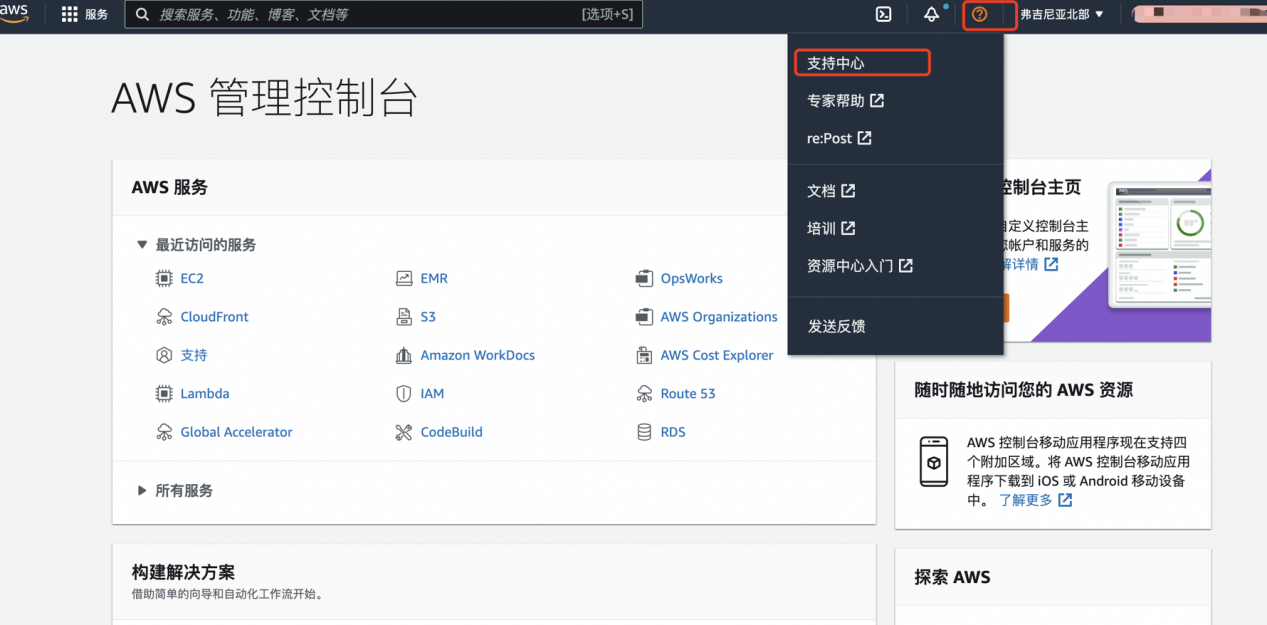Click the 探索 AWS heading
Image resolution: width=1267 pixels, height=625 pixels.
(x=952, y=578)
